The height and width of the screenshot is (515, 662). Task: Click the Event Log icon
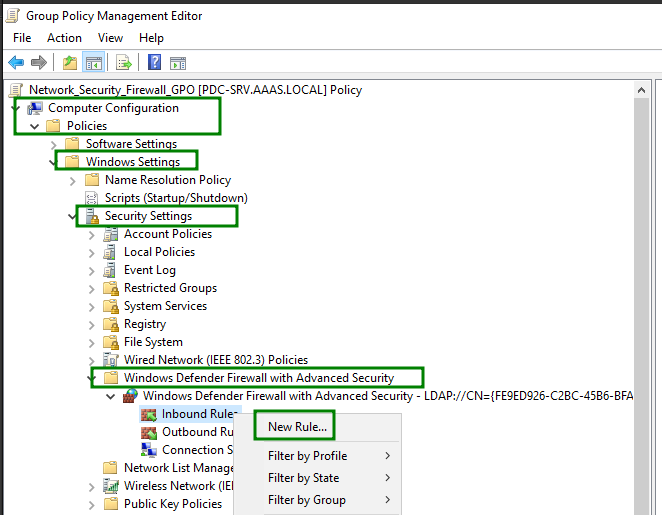pyautogui.click(x=110, y=270)
